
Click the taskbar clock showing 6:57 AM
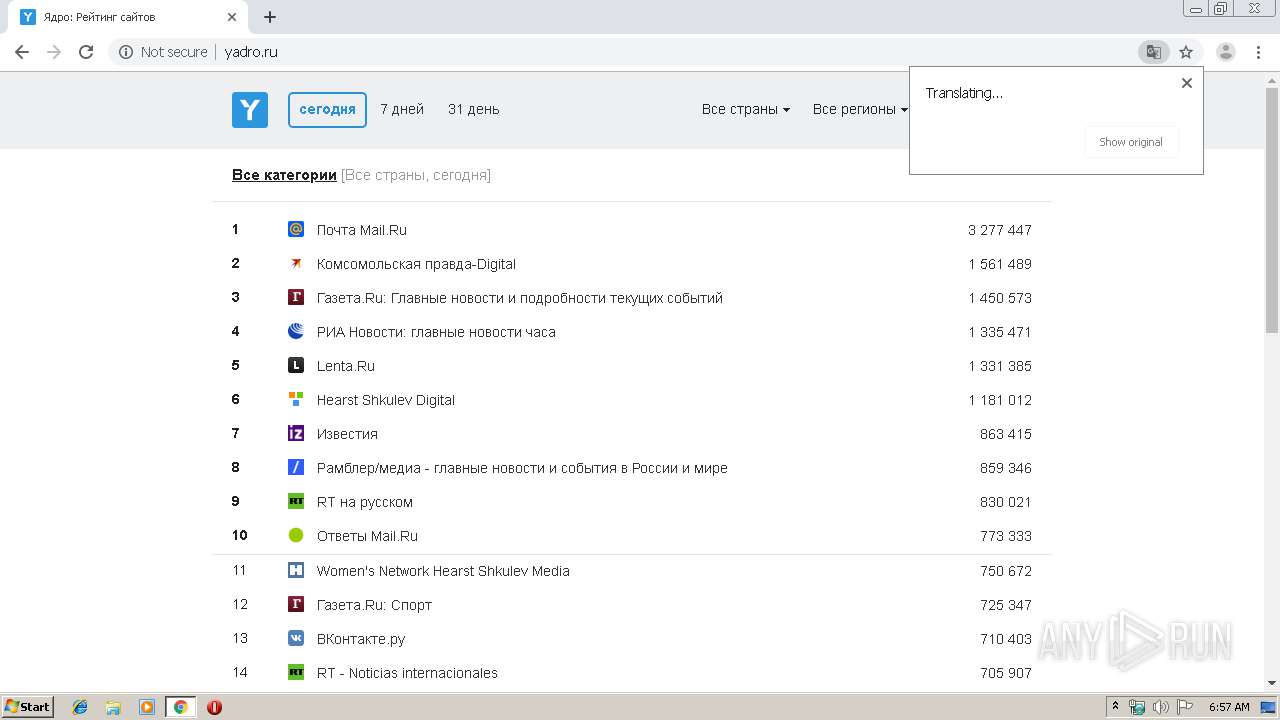[x=1229, y=707]
